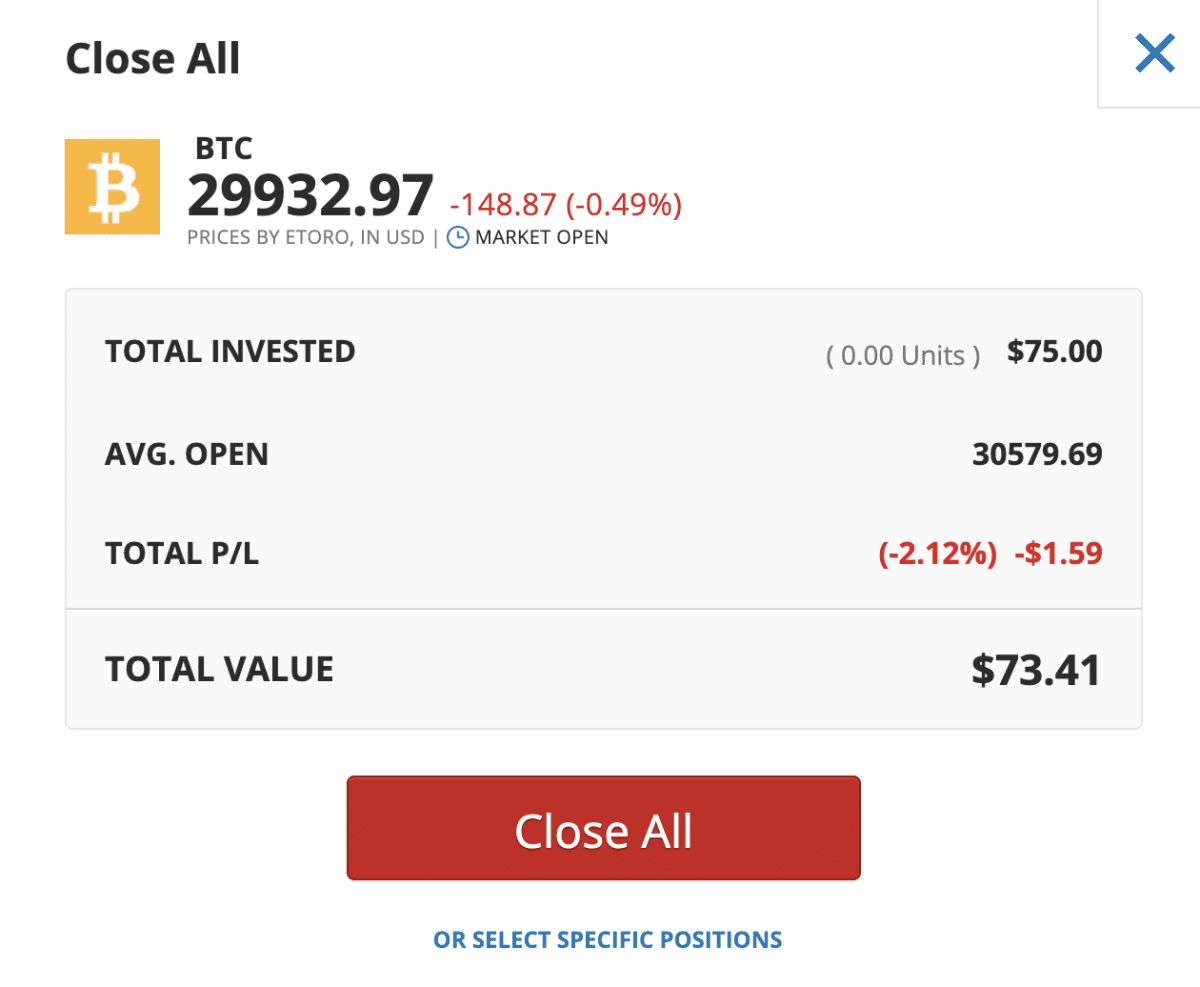Select the BTC ticker symbol text
Viewport: 1200px width, 987px height.
(222, 148)
